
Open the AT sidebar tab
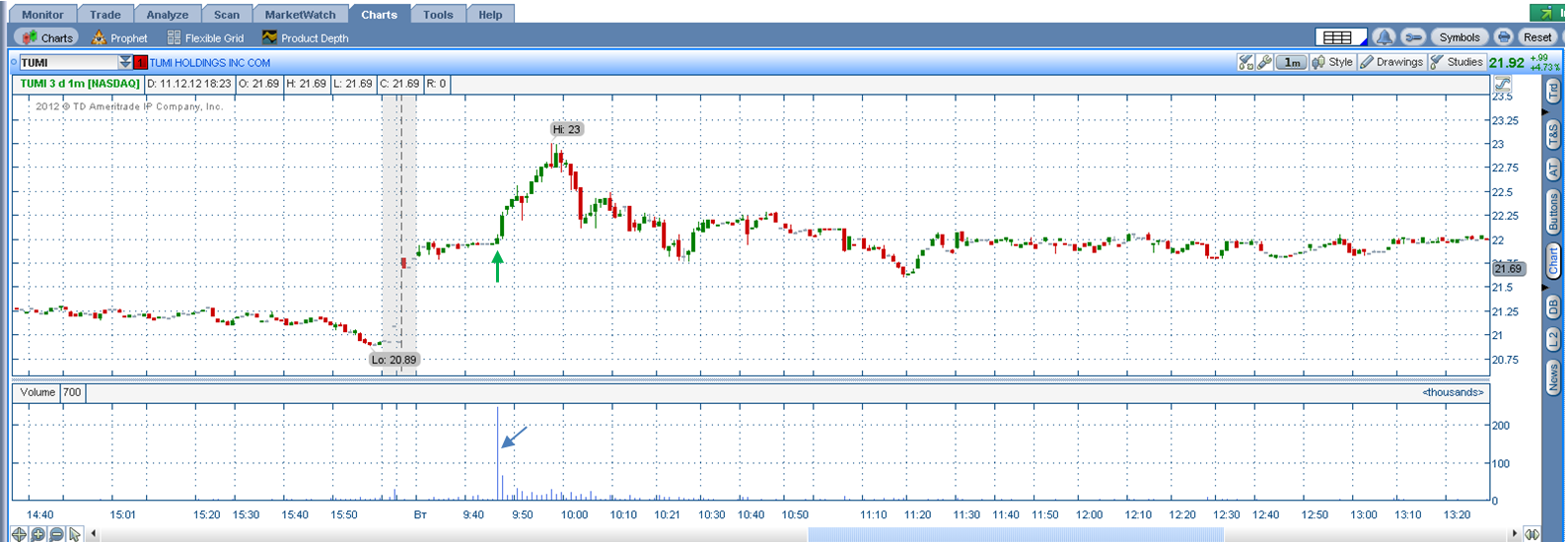click(x=1553, y=169)
